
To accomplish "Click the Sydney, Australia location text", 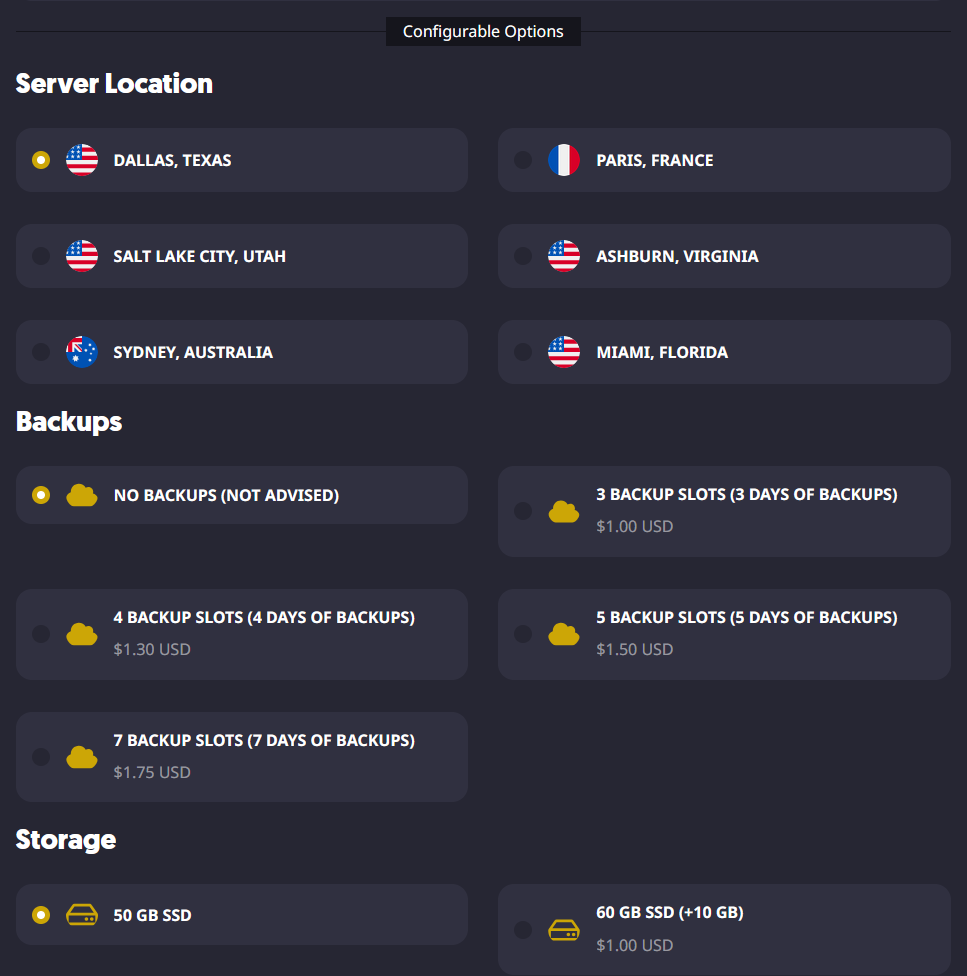I will point(193,352).
